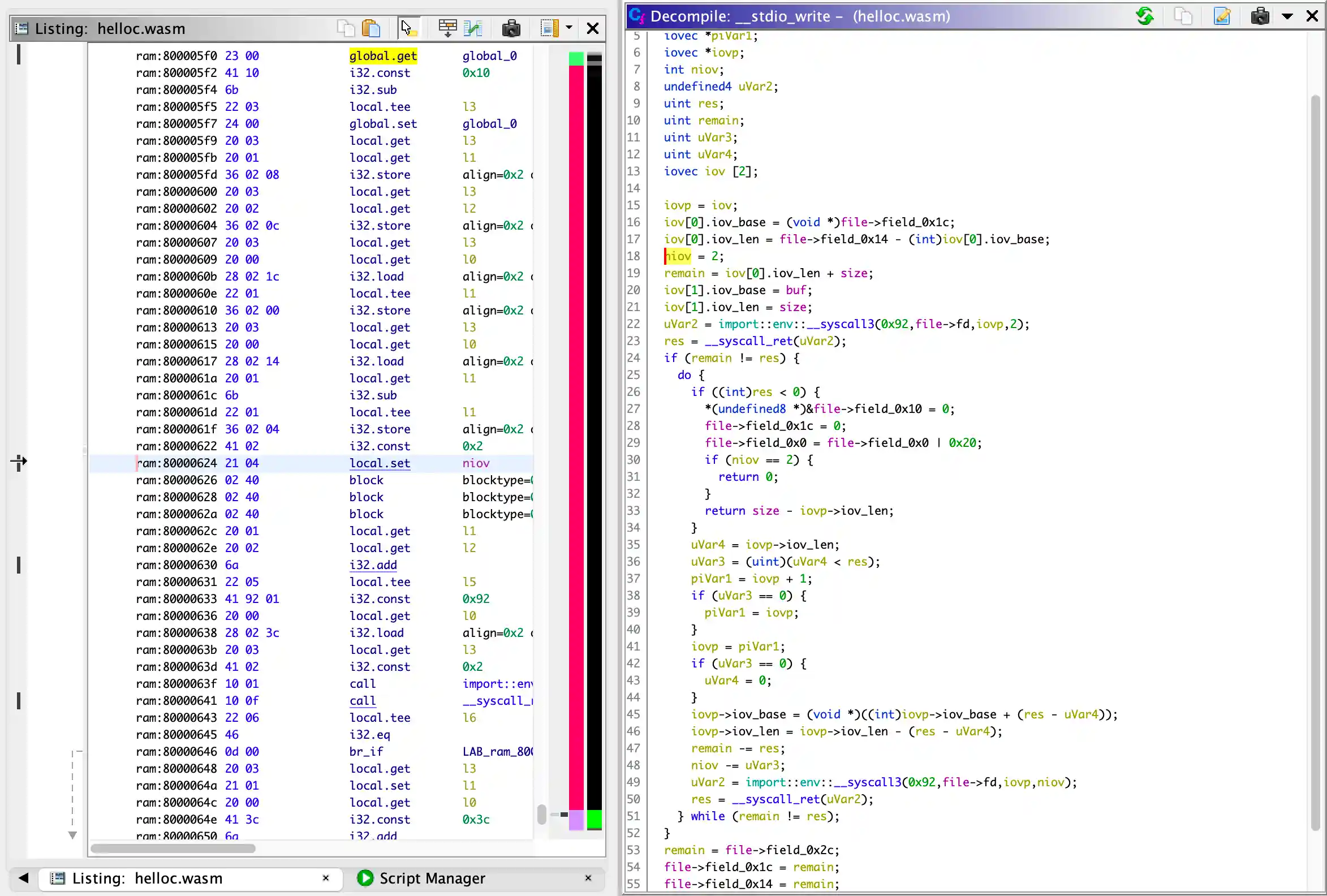Open the dual listing diff view icon

coord(473,28)
